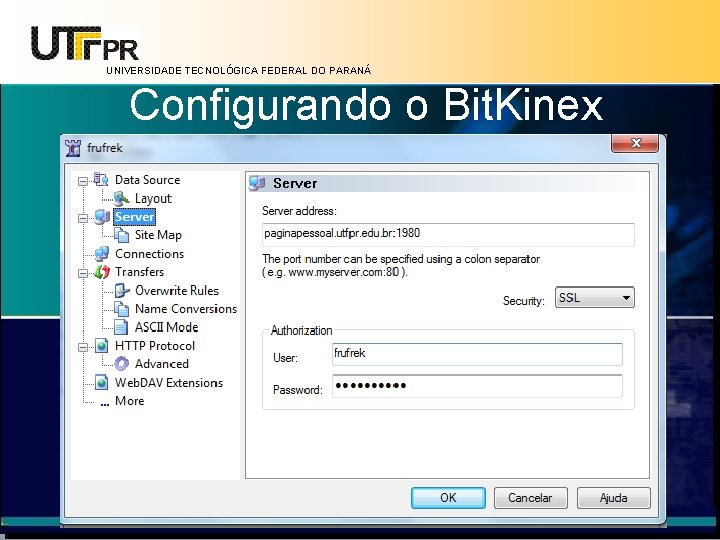Open the Connections settings page
This screenshot has height=540, width=720.
pyautogui.click(x=149, y=253)
